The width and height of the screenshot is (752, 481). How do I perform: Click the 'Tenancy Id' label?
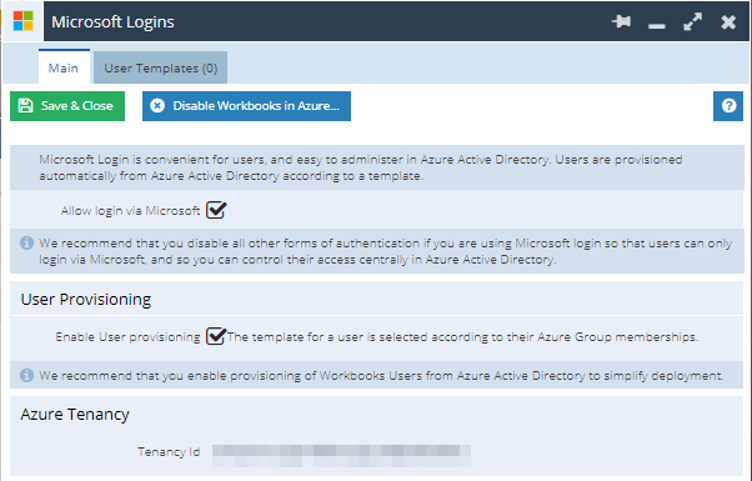168,452
